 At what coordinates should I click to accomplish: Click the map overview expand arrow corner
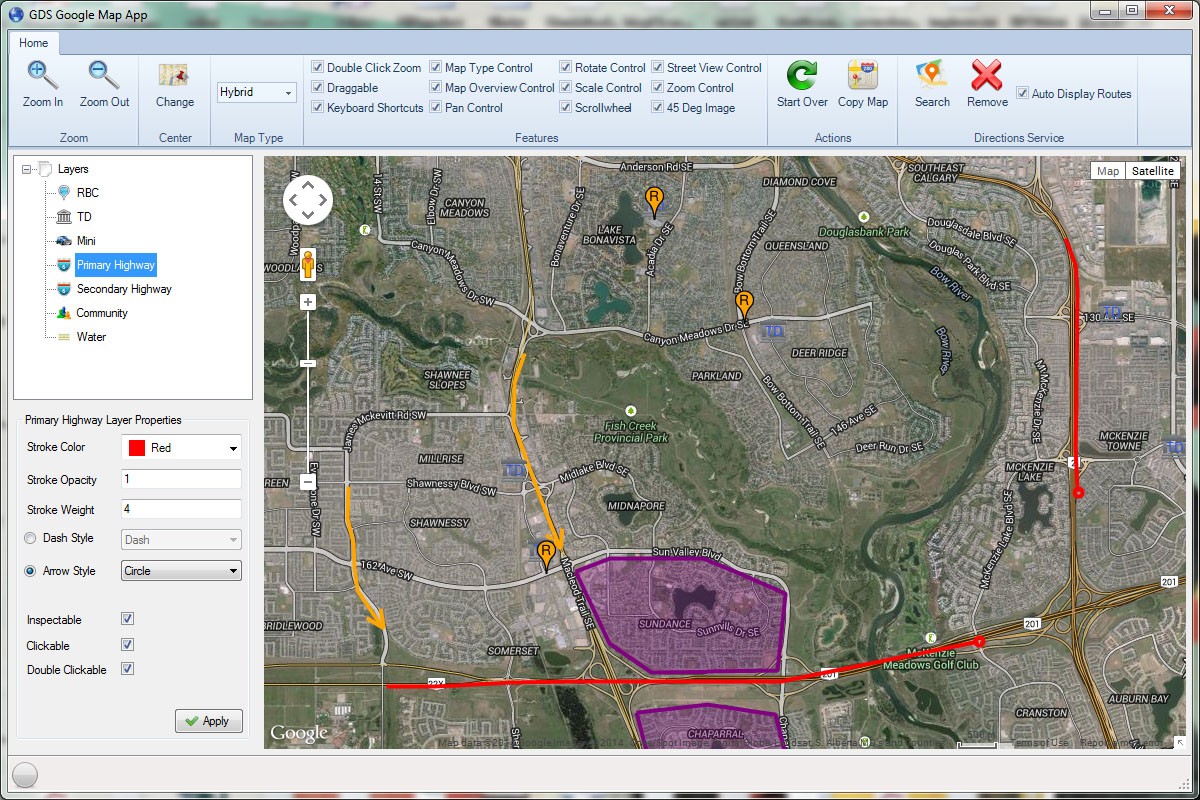(x=1180, y=742)
